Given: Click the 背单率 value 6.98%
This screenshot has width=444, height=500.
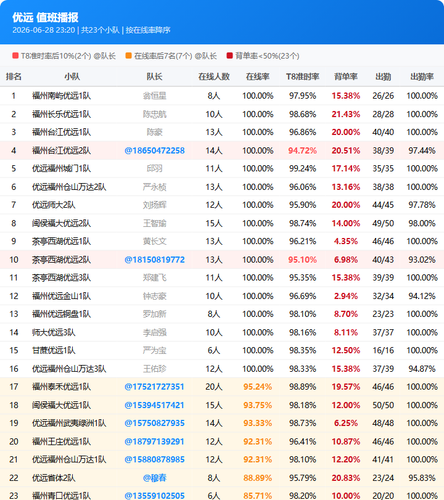Looking at the screenshot, I should pos(346,260).
